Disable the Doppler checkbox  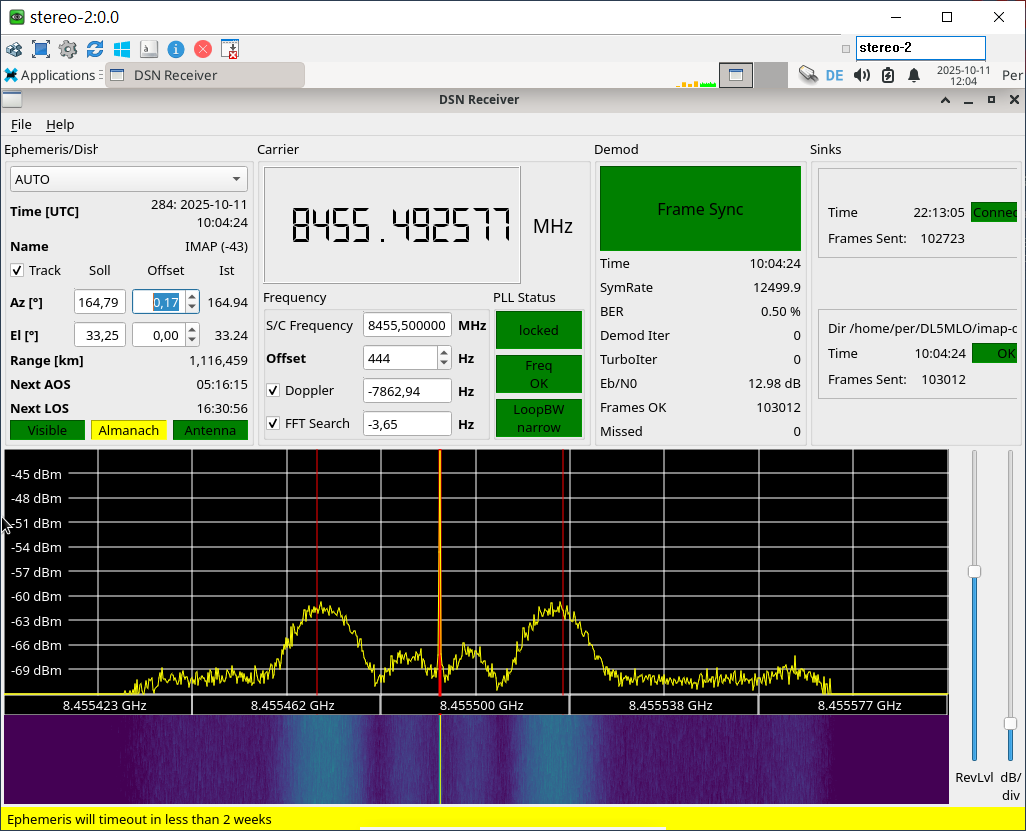(273, 390)
